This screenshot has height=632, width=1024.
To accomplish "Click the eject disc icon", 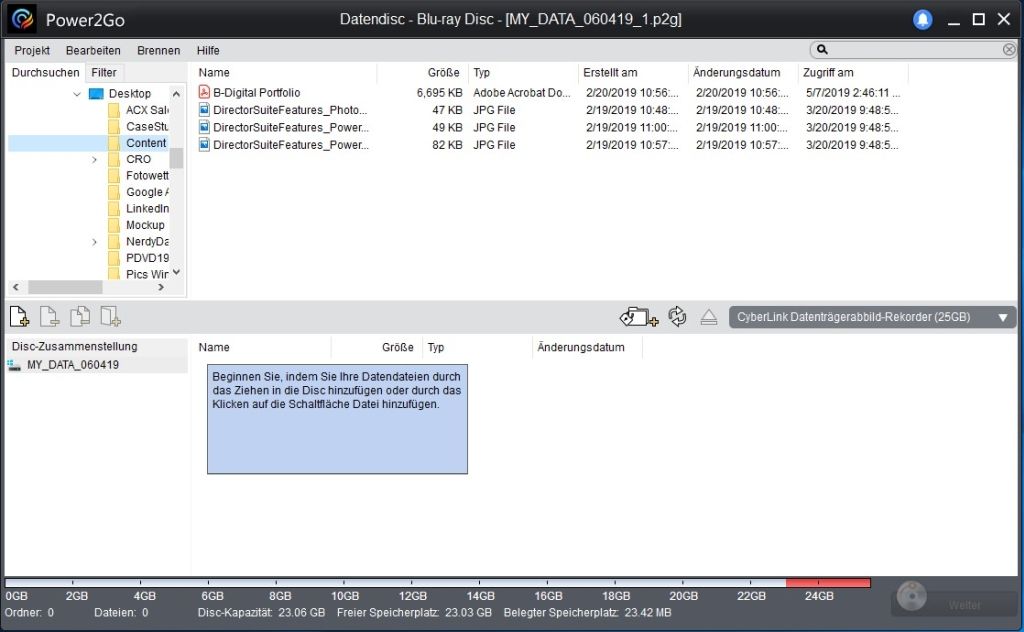I will [709, 317].
